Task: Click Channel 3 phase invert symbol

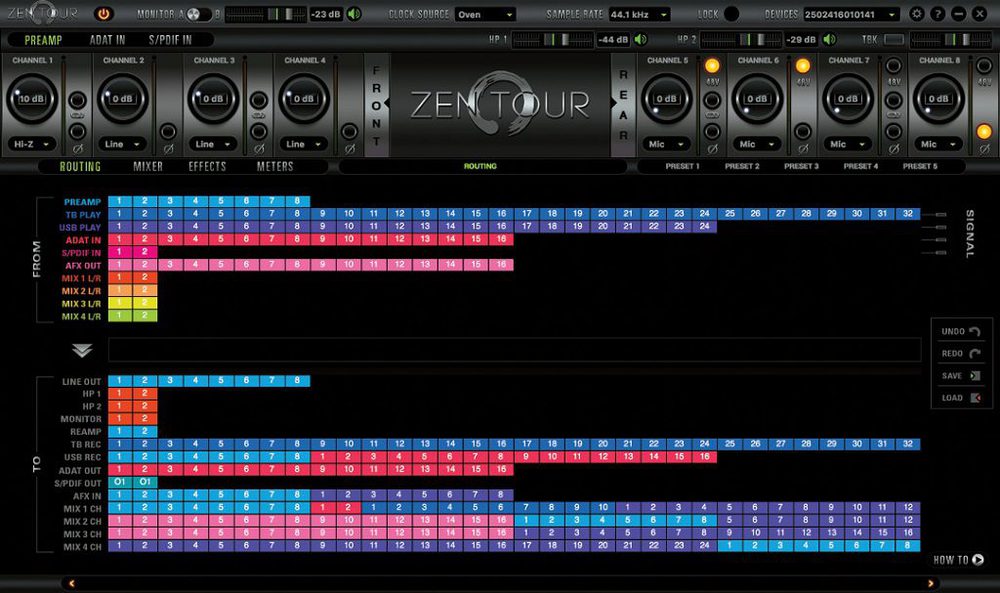Action: (x=259, y=149)
